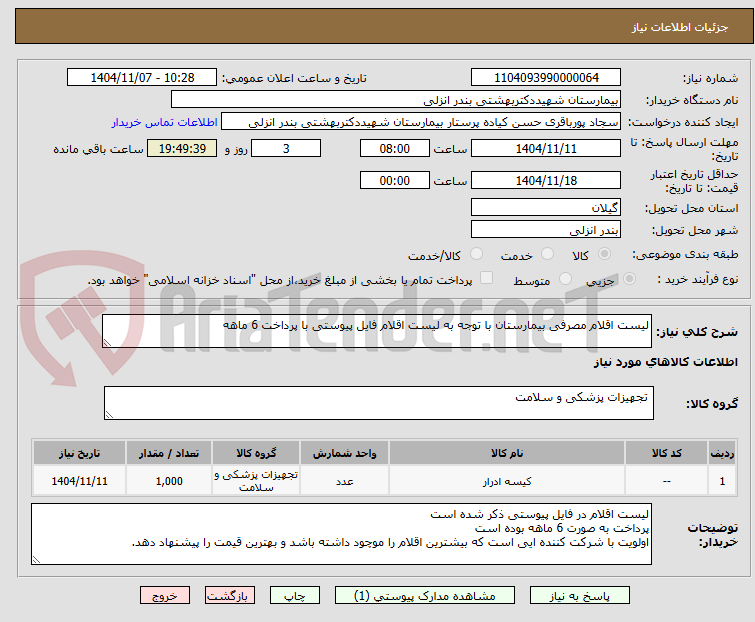This screenshot has width=755, height=622.
Task: Click the تاریخ نیاز column header
Action: click(79, 453)
